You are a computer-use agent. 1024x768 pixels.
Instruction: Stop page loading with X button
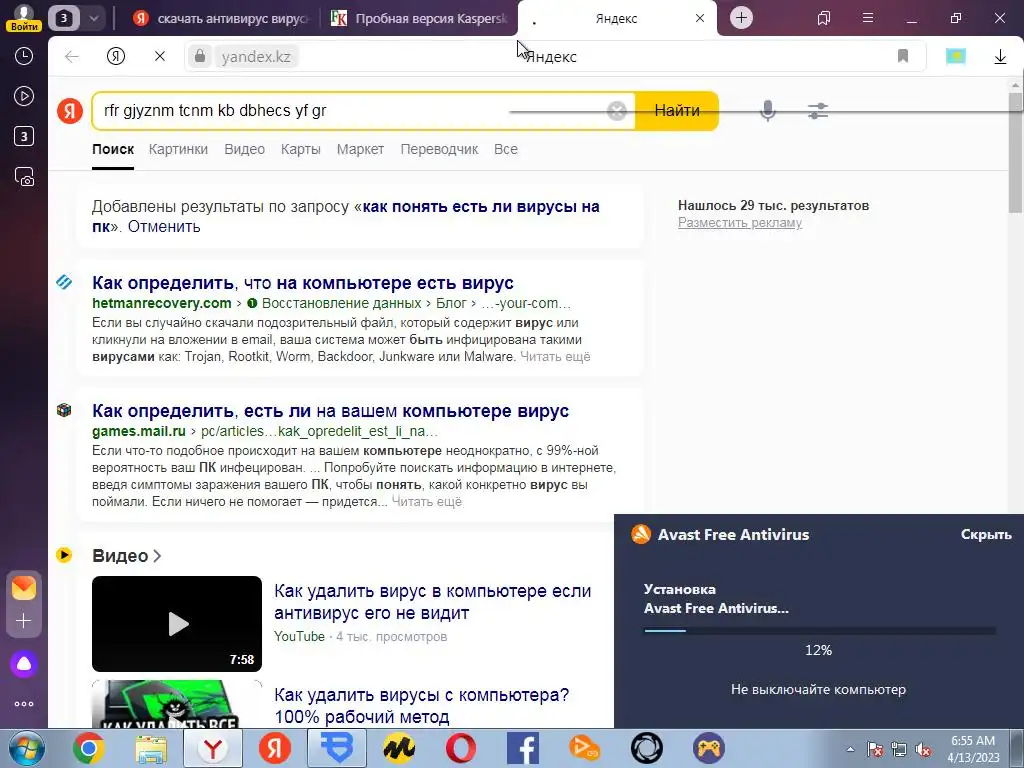pos(159,57)
